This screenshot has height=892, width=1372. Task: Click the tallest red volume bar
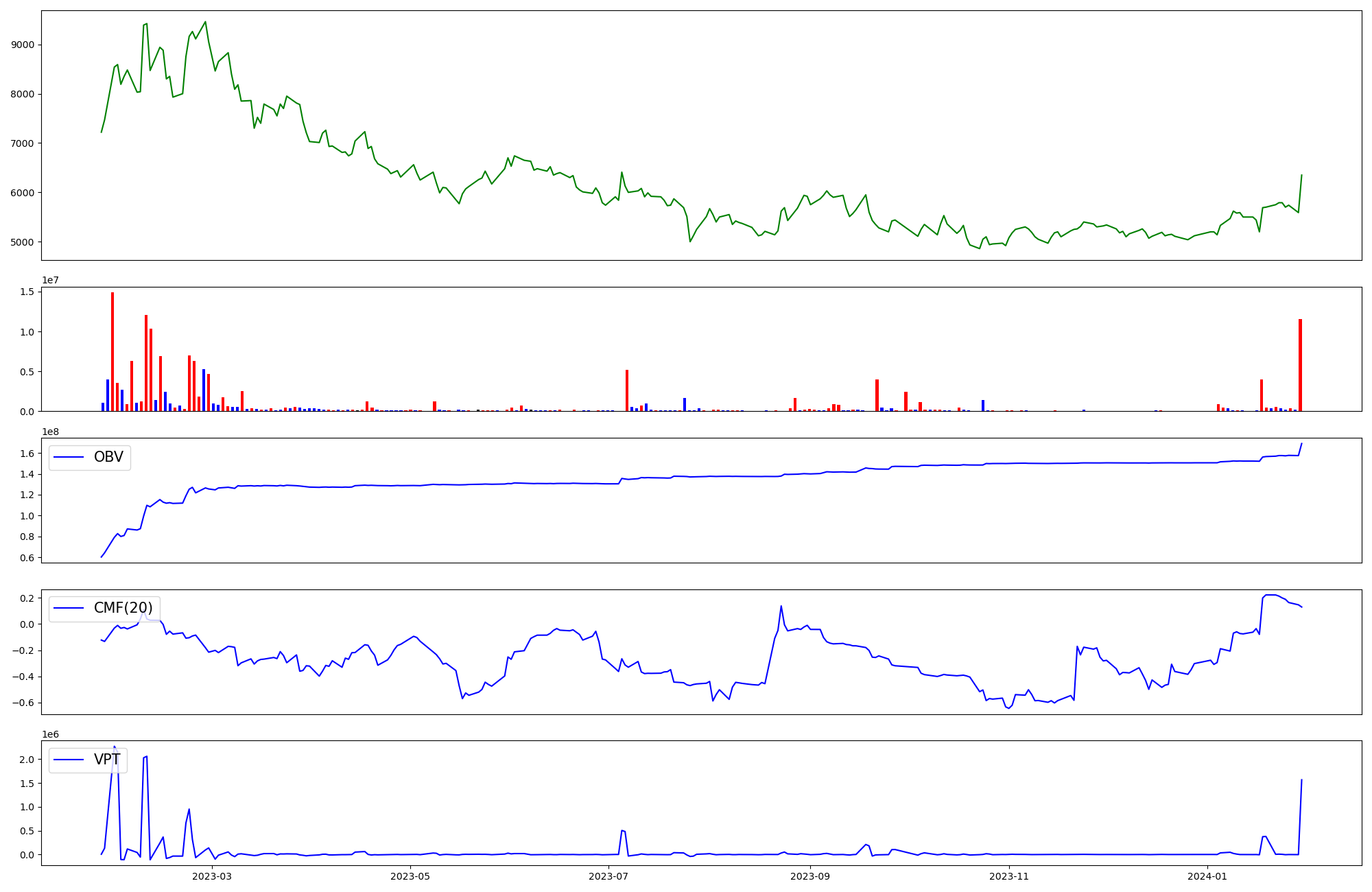pyautogui.click(x=113, y=350)
